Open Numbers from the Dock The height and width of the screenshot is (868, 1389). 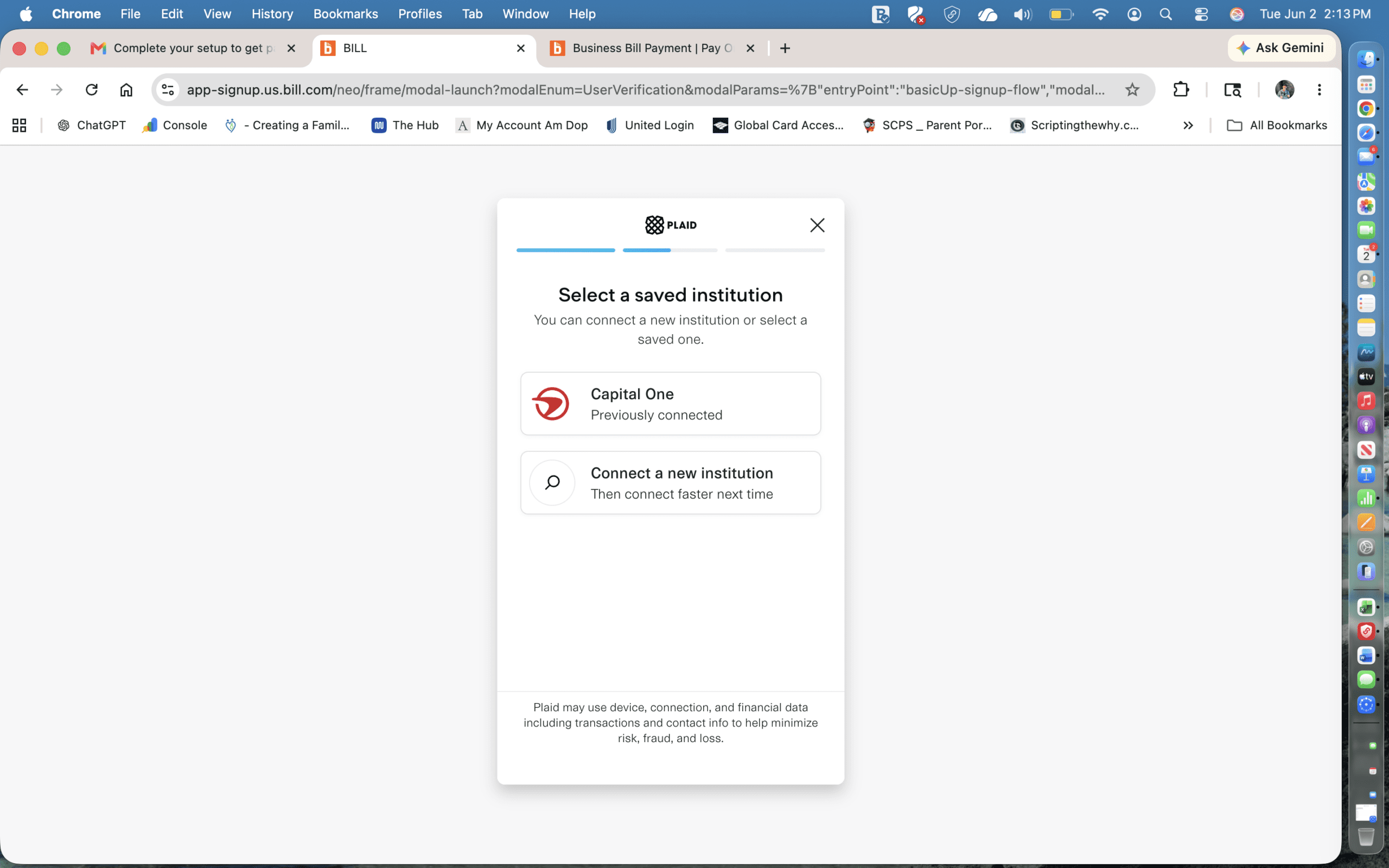(x=1366, y=499)
